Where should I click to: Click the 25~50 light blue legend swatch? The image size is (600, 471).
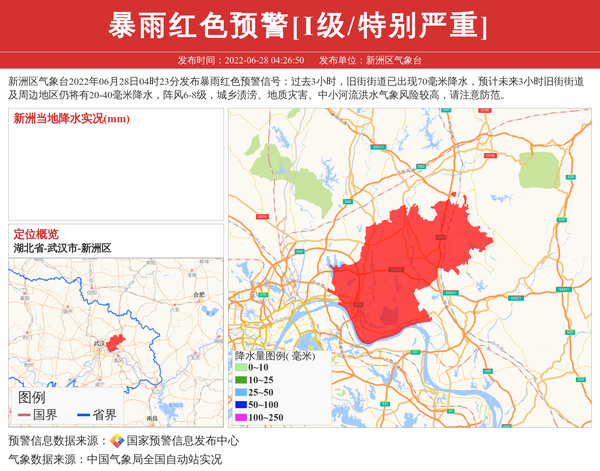tap(240, 392)
